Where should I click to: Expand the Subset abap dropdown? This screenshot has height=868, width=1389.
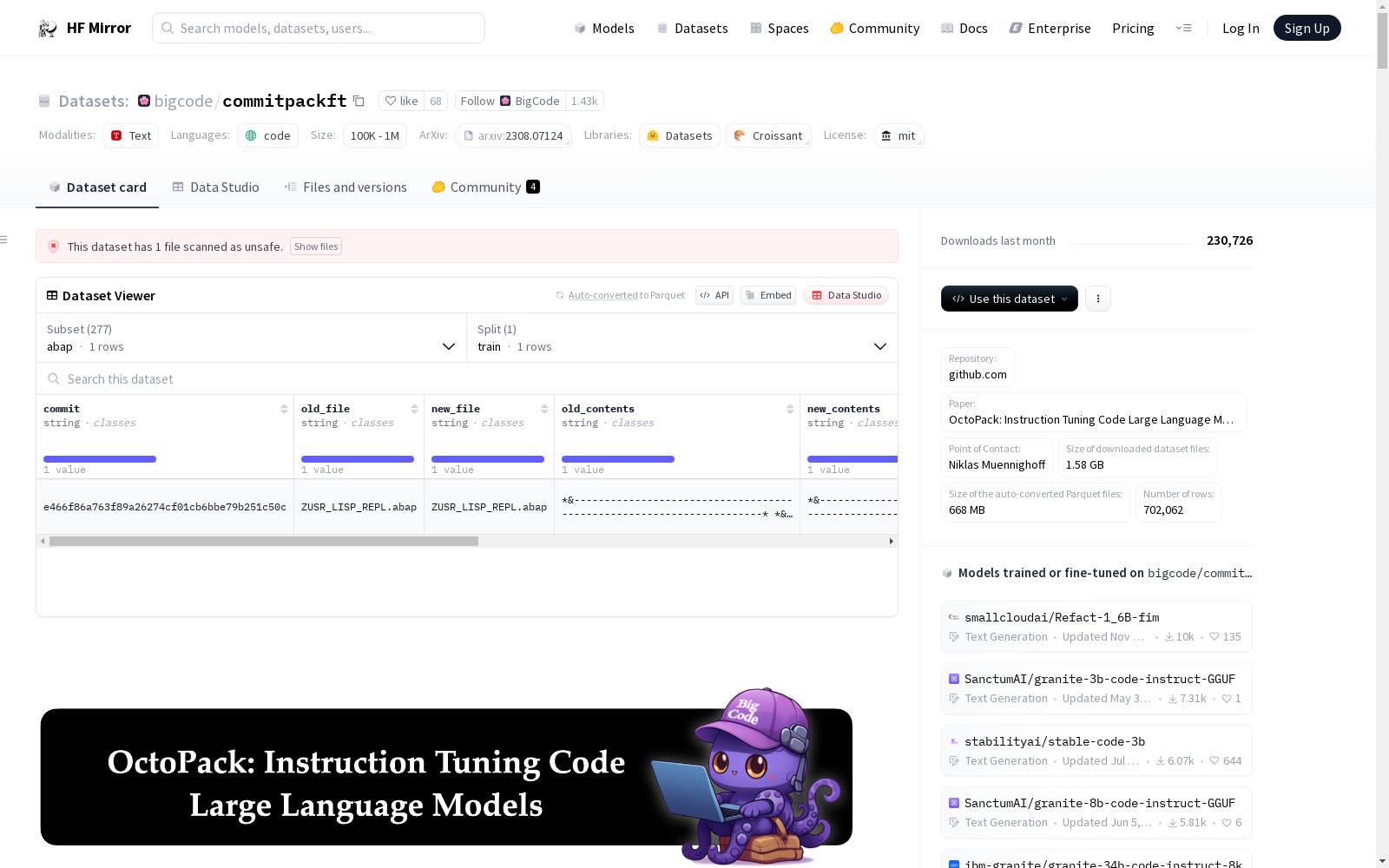252,338
